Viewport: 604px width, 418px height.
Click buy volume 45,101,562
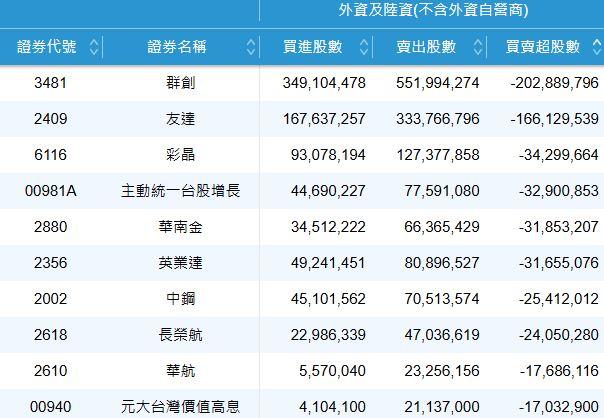pyautogui.click(x=328, y=299)
